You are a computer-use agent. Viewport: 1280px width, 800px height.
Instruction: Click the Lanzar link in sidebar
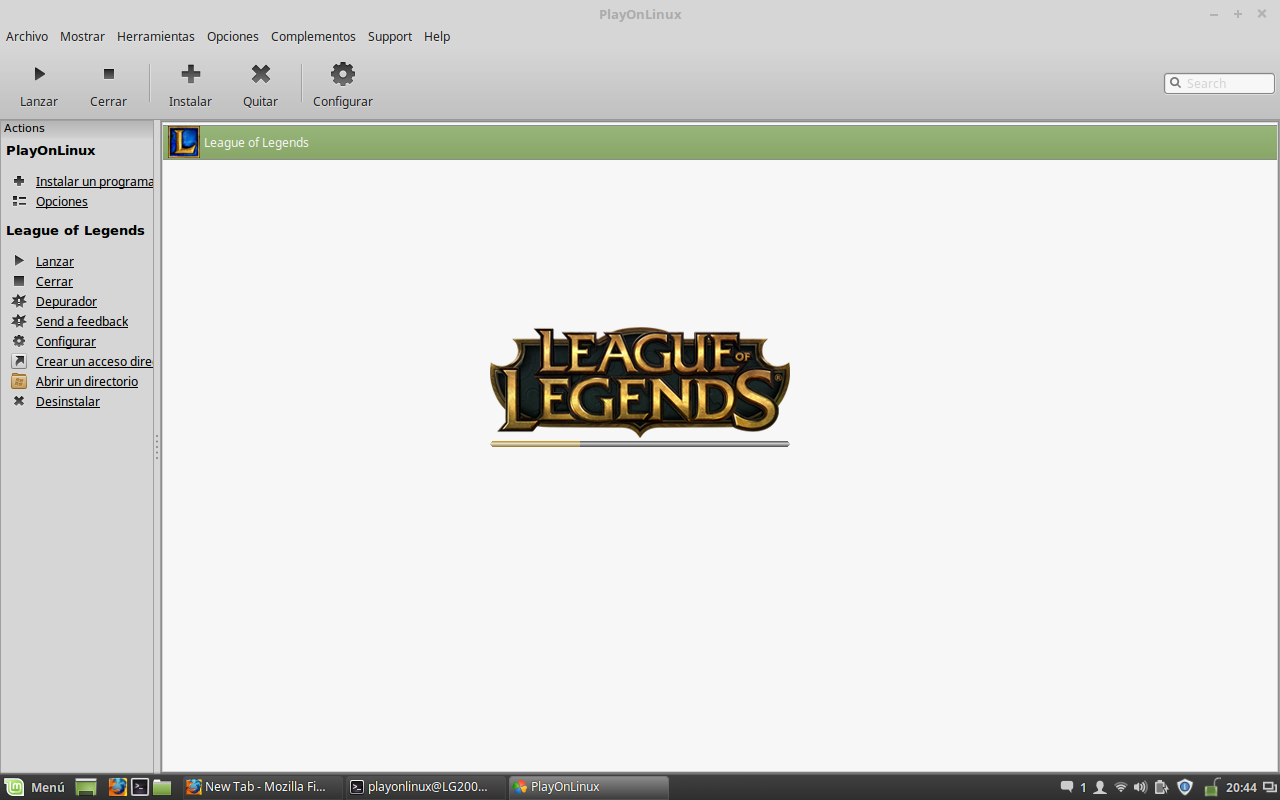55,261
